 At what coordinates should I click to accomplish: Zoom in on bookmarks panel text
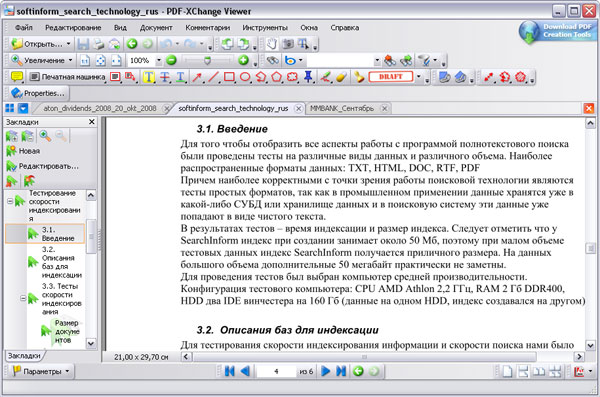pos(45,136)
